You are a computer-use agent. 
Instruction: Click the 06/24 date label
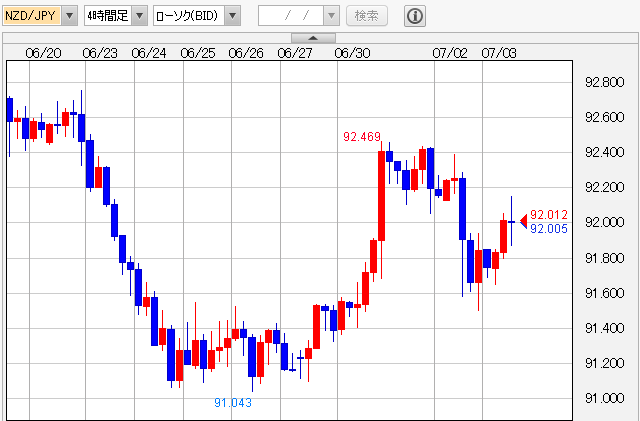[149, 53]
